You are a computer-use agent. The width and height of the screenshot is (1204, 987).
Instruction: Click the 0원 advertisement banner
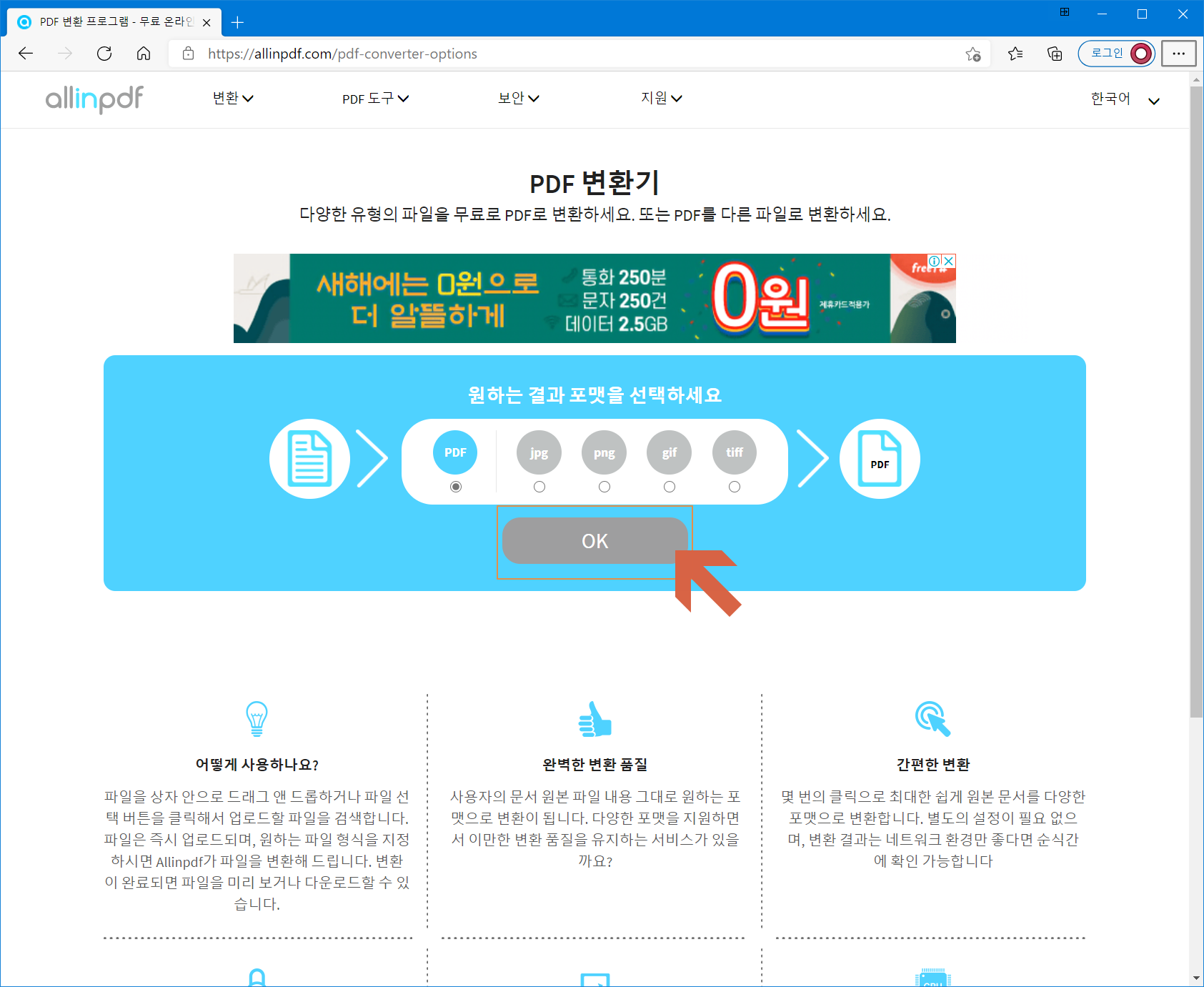coord(594,298)
